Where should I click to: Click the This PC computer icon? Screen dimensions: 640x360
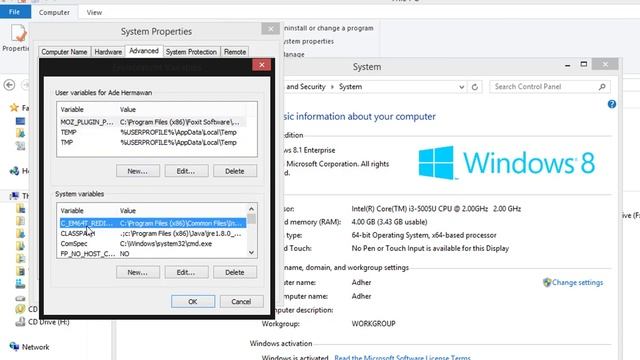click(14, 196)
